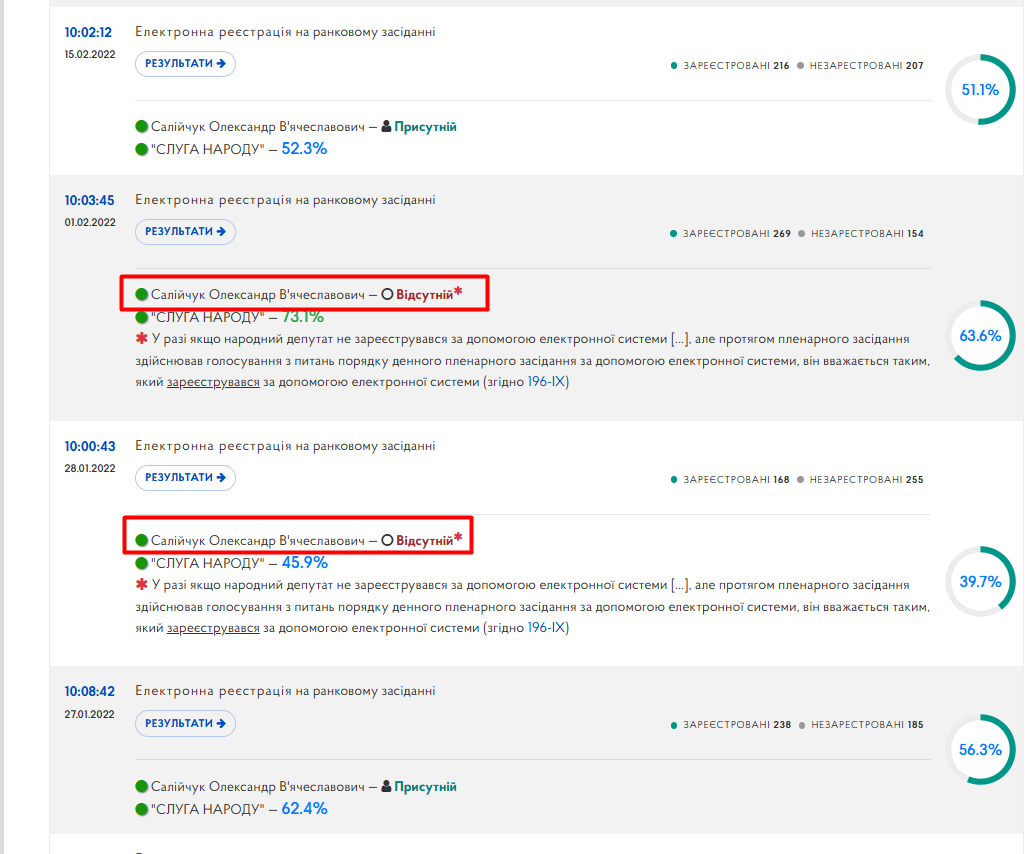This screenshot has height=854, width=1025.
Task: Click the 10:02:12 timestamp link
Action: [88, 32]
